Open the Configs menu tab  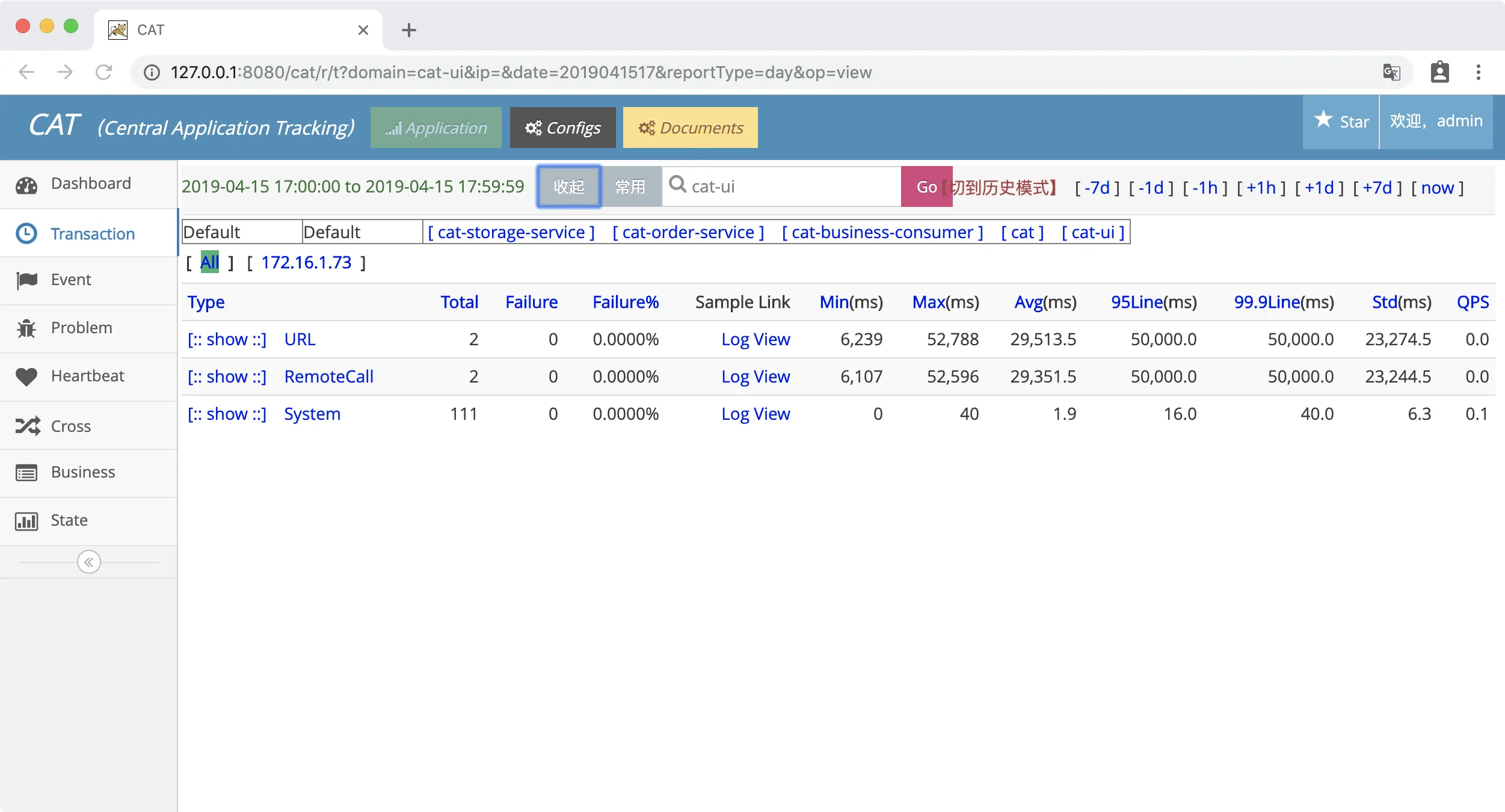(x=562, y=128)
